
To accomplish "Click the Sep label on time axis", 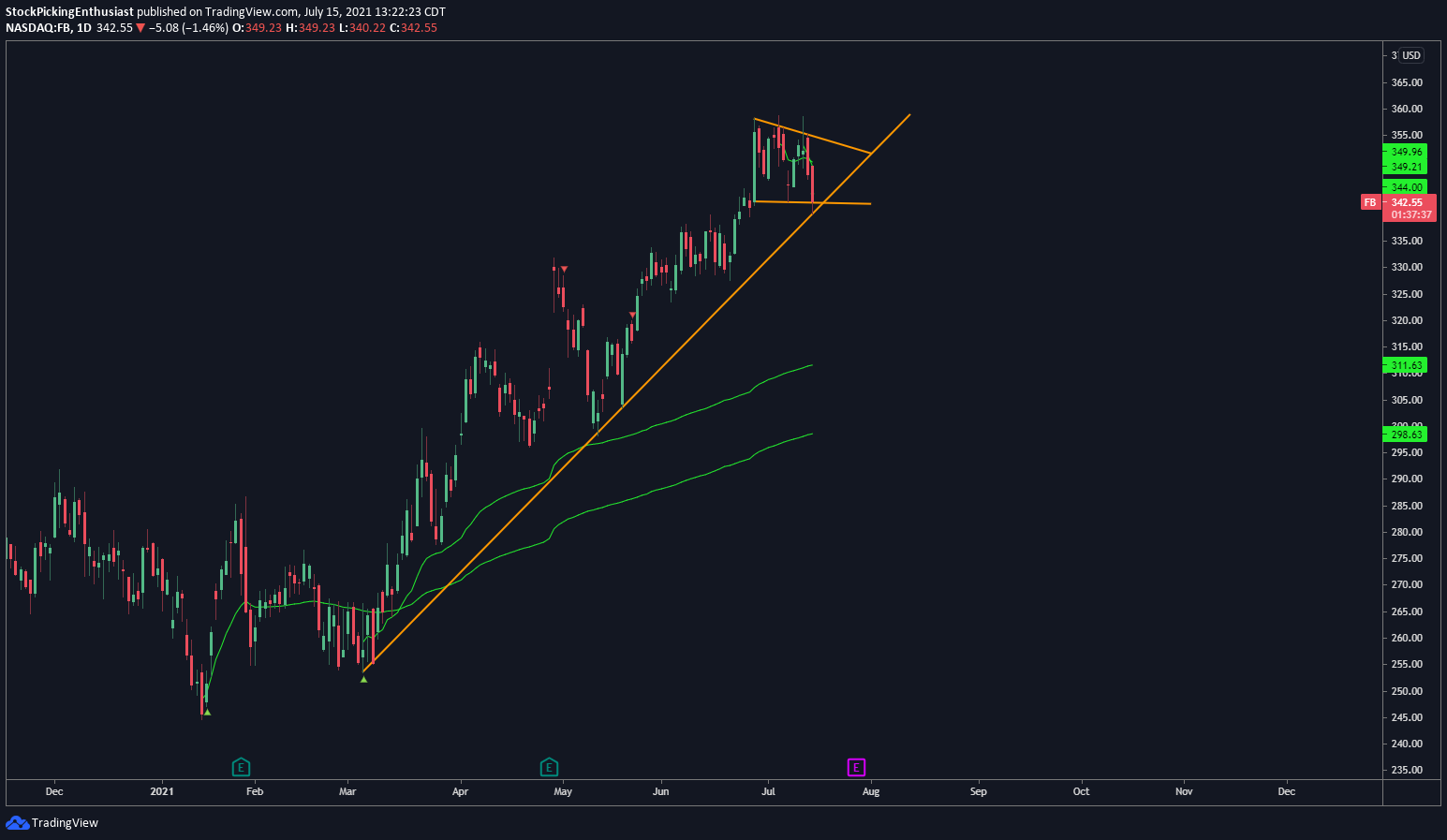I will (x=979, y=791).
